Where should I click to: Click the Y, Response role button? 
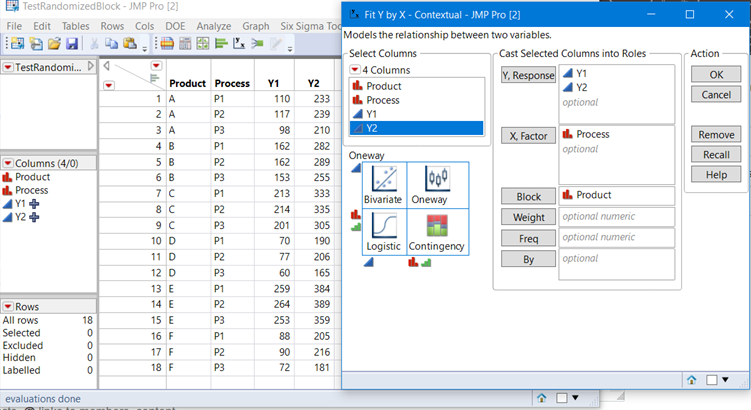pos(528,75)
